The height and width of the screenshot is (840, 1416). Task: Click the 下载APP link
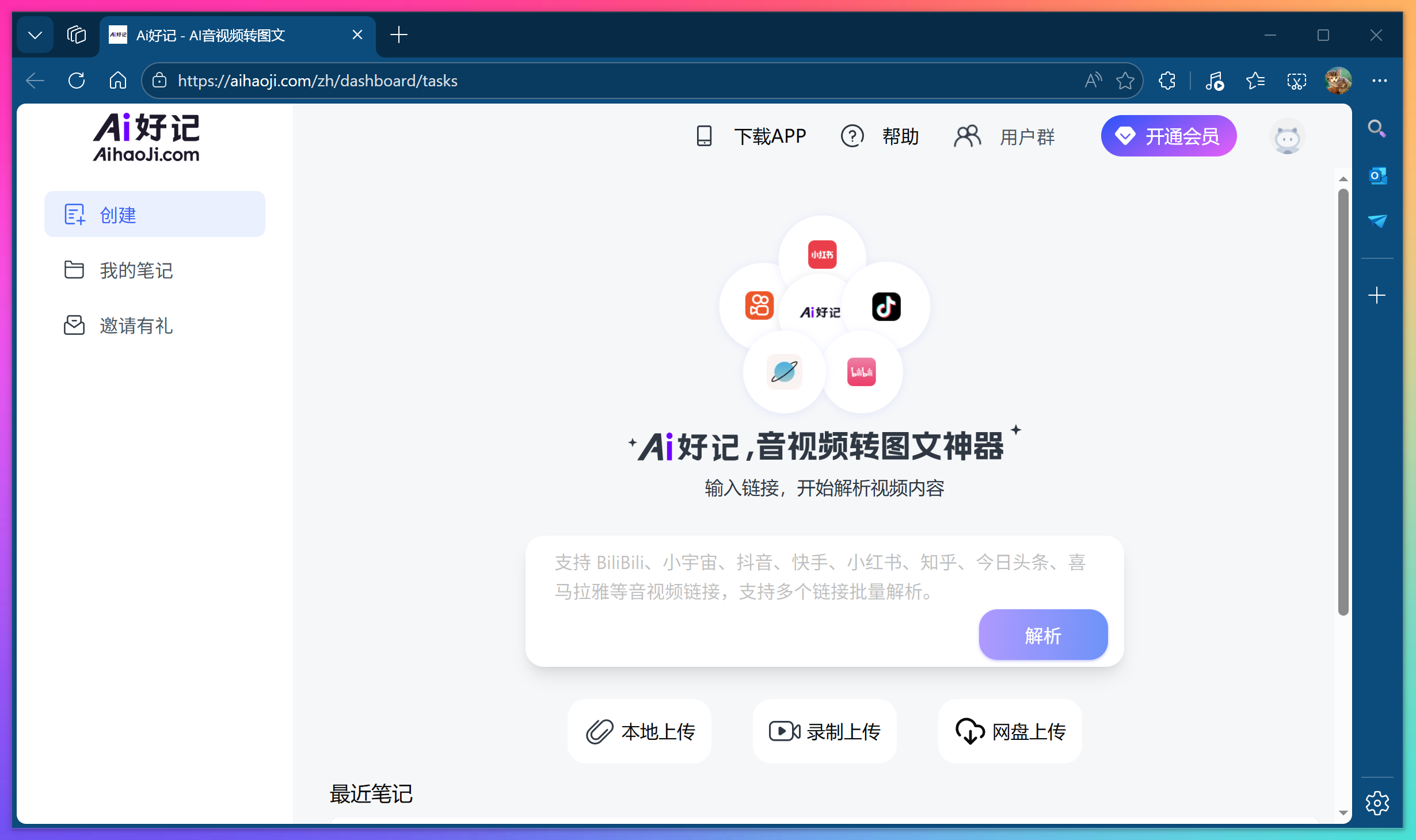pyautogui.click(x=770, y=136)
